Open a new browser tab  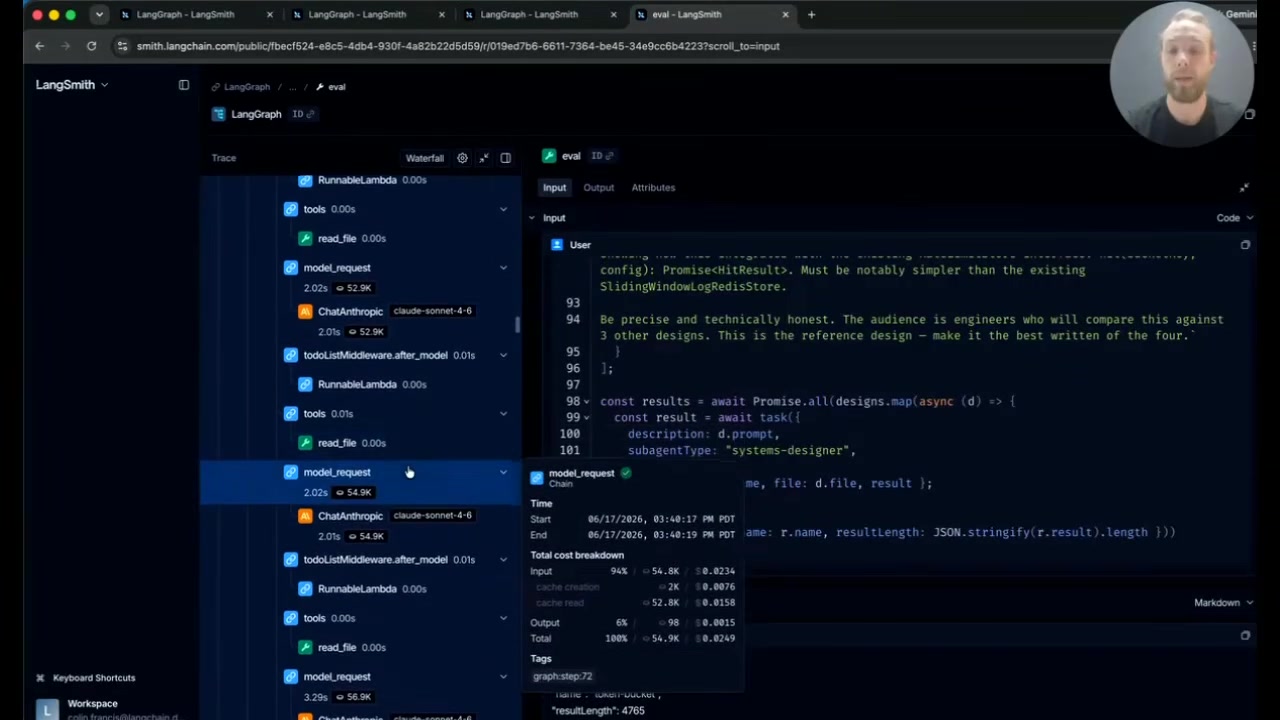point(811,15)
